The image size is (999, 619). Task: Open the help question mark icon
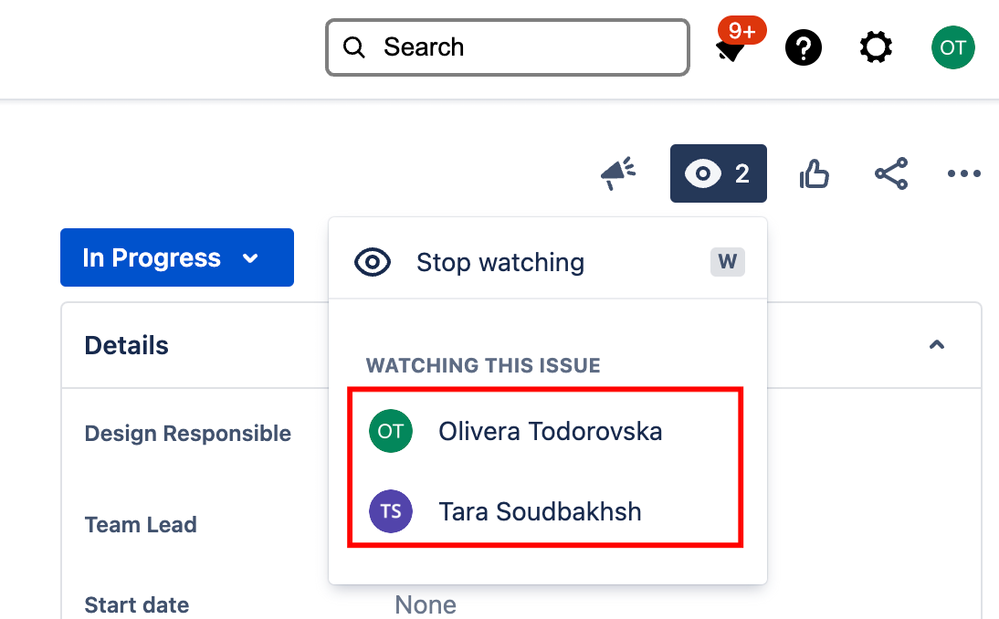click(x=803, y=48)
